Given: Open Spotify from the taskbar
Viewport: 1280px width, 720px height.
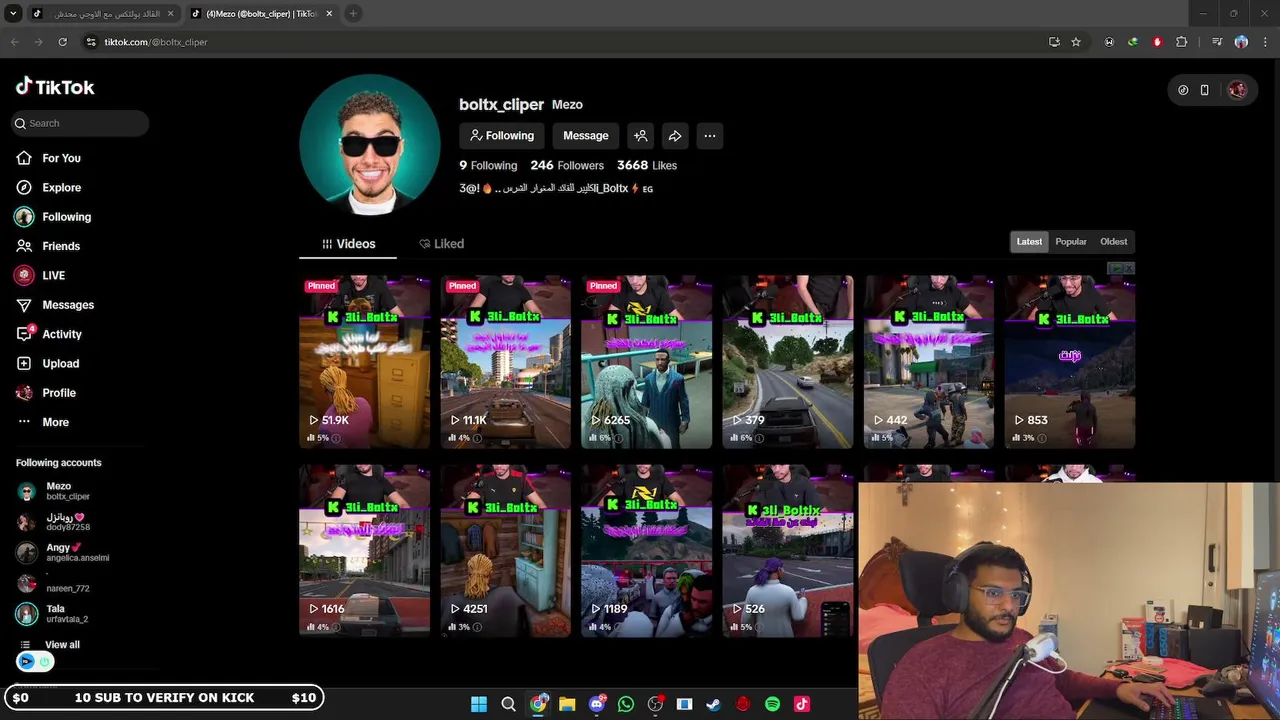Looking at the screenshot, I should point(772,704).
